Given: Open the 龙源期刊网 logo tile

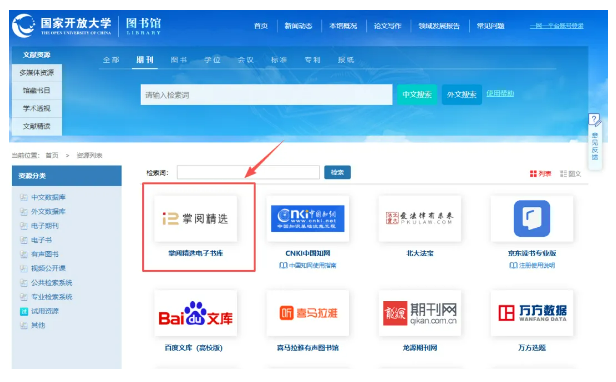Looking at the screenshot, I should point(420,313).
